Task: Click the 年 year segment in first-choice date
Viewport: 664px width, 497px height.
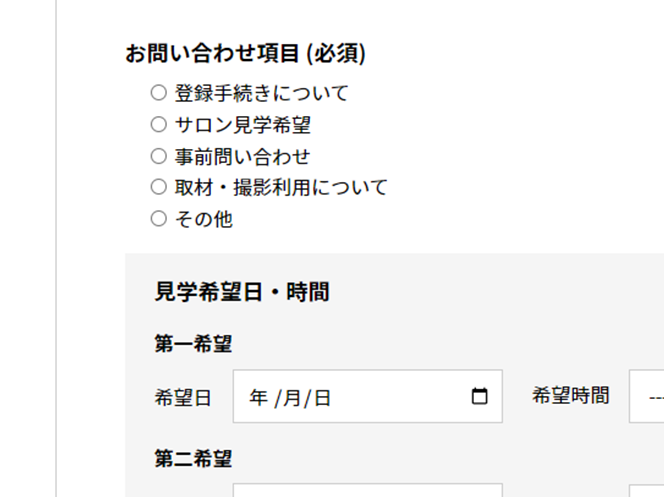Action: pos(258,398)
